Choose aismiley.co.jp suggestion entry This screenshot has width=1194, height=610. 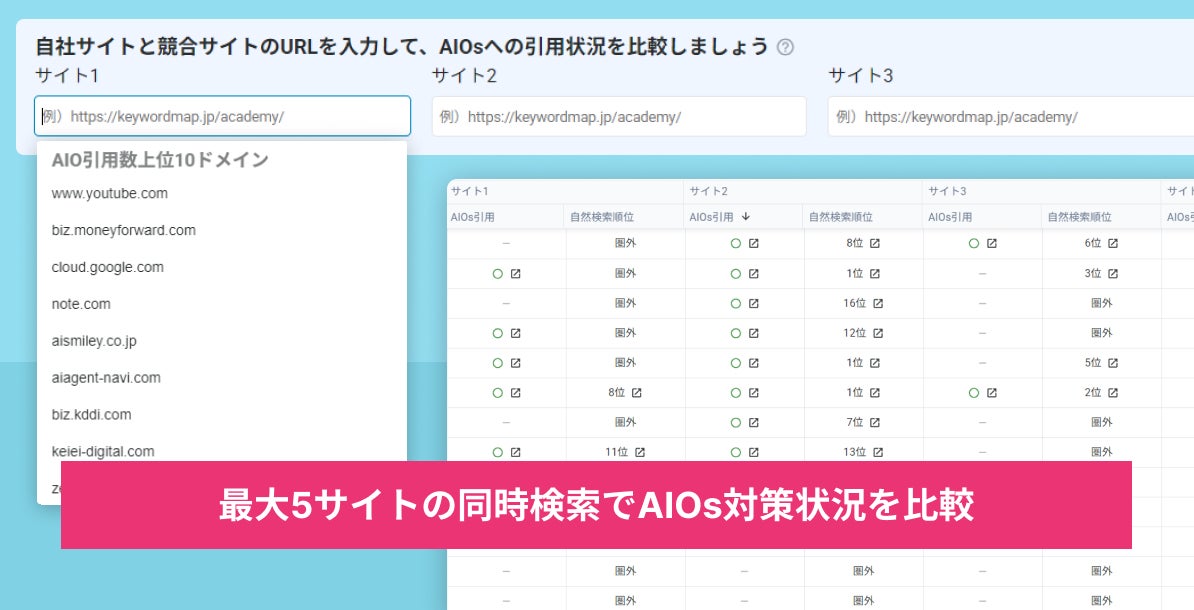[x=94, y=341]
